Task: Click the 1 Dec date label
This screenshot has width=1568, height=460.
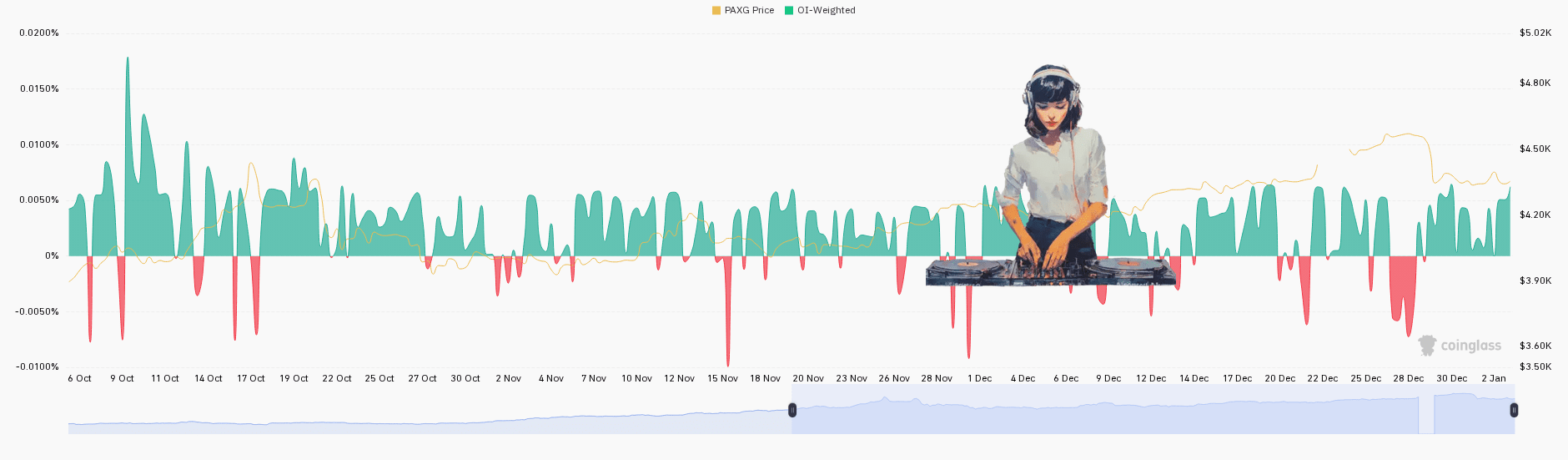Action: click(x=980, y=378)
